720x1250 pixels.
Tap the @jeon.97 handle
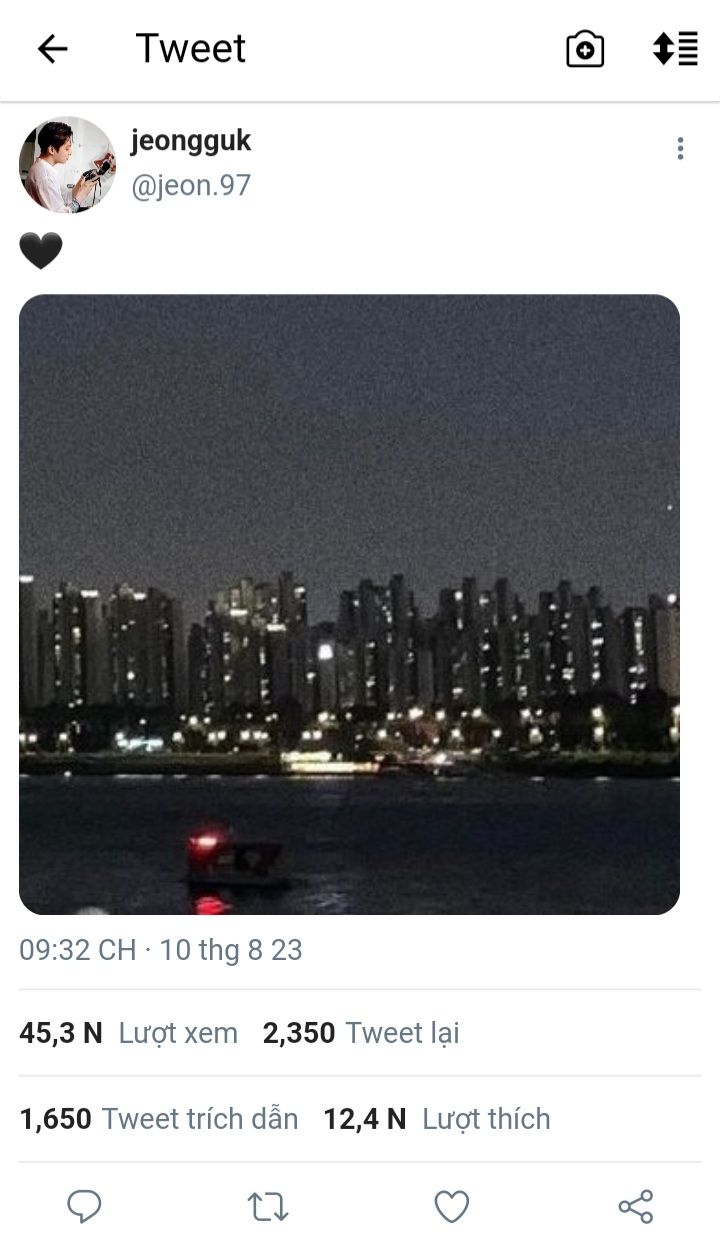(x=191, y=186)
